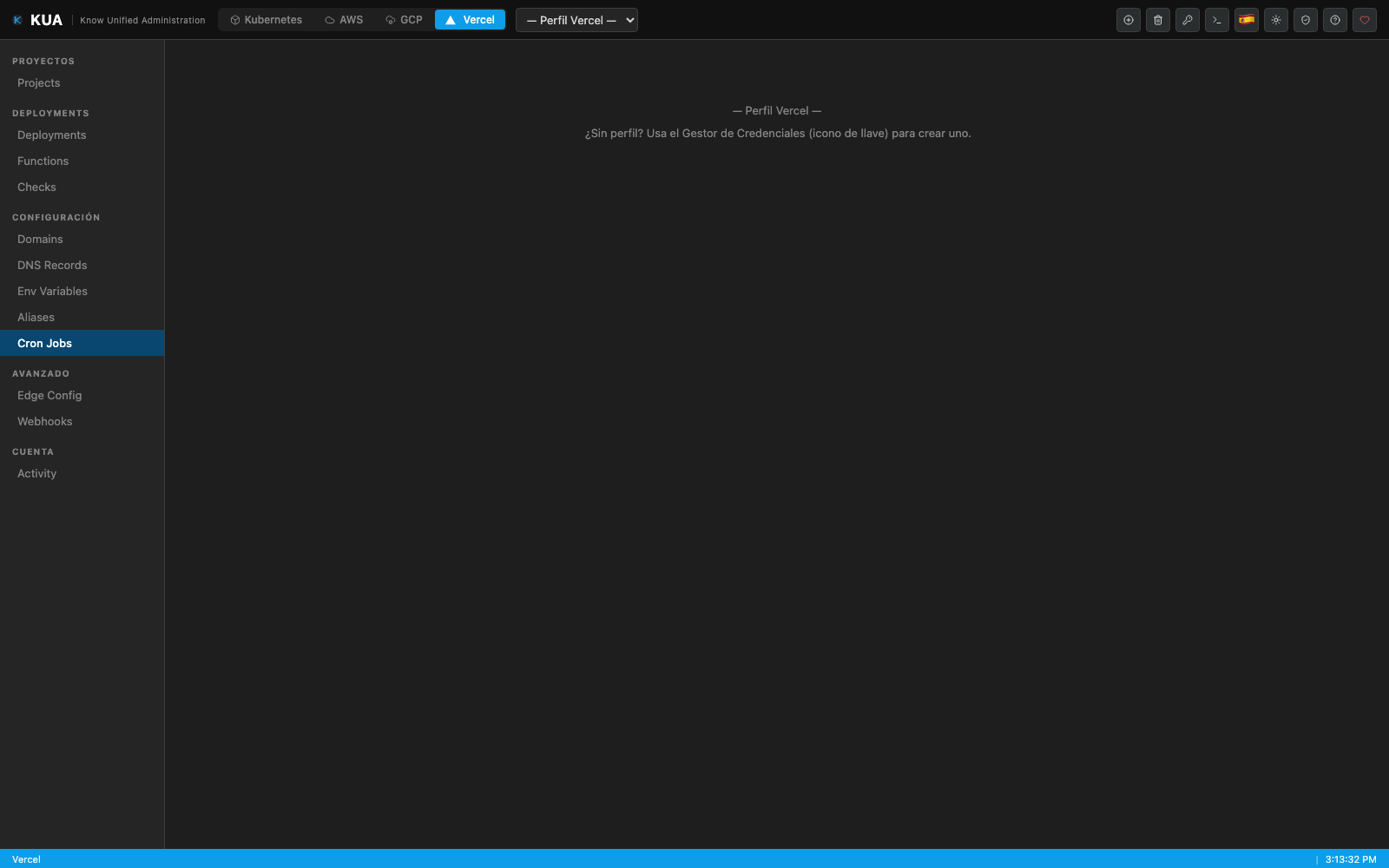Click the centered Perfil Vercel heading
The width and height of the screenshot is (1389, 868).
pos(777,111)
